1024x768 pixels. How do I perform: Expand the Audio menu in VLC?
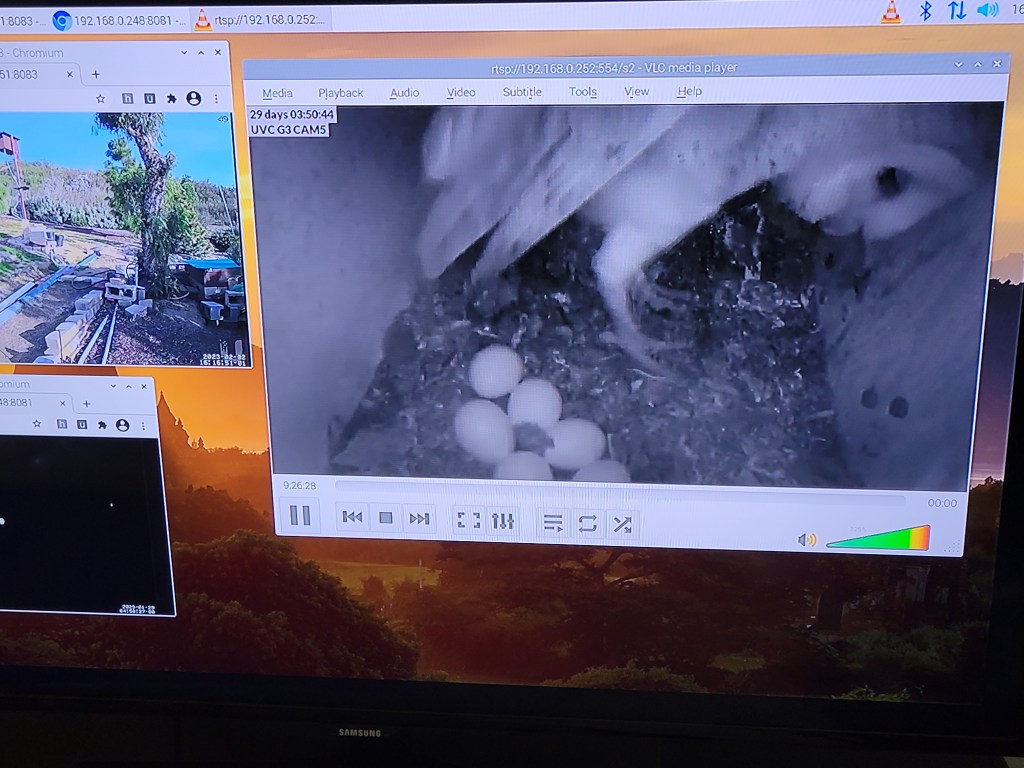point(404,92)
